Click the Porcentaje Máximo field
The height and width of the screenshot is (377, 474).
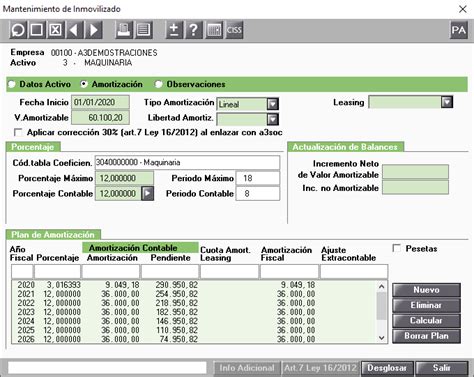click(x=124, y=178)
